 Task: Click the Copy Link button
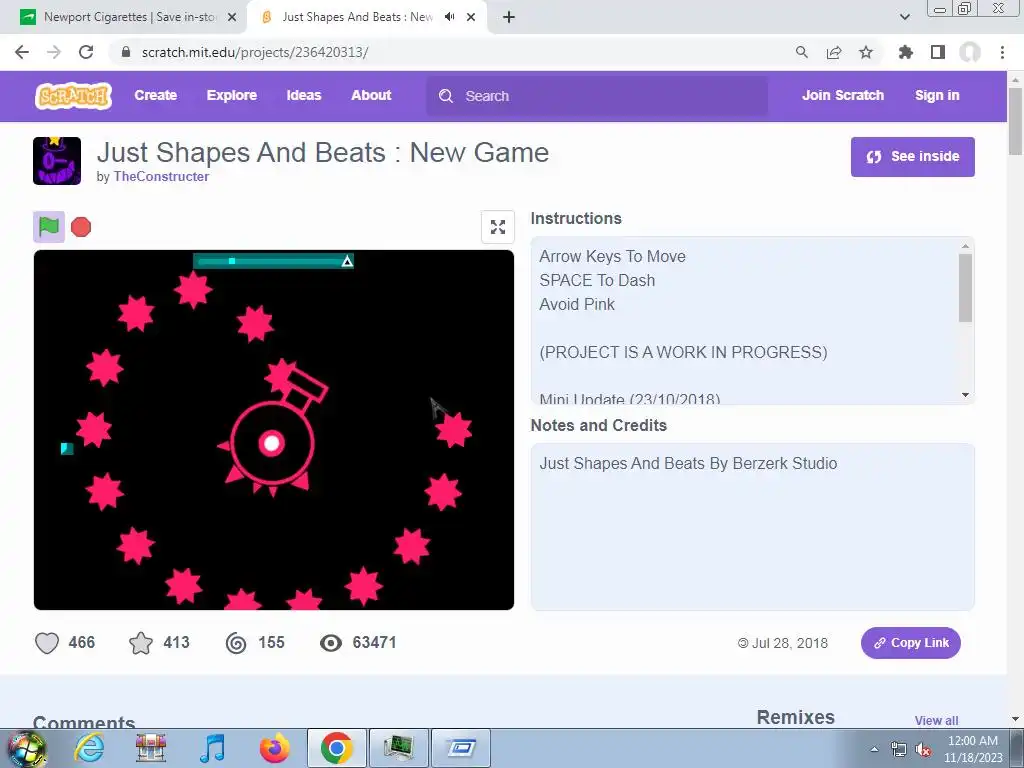coord(910,643)
